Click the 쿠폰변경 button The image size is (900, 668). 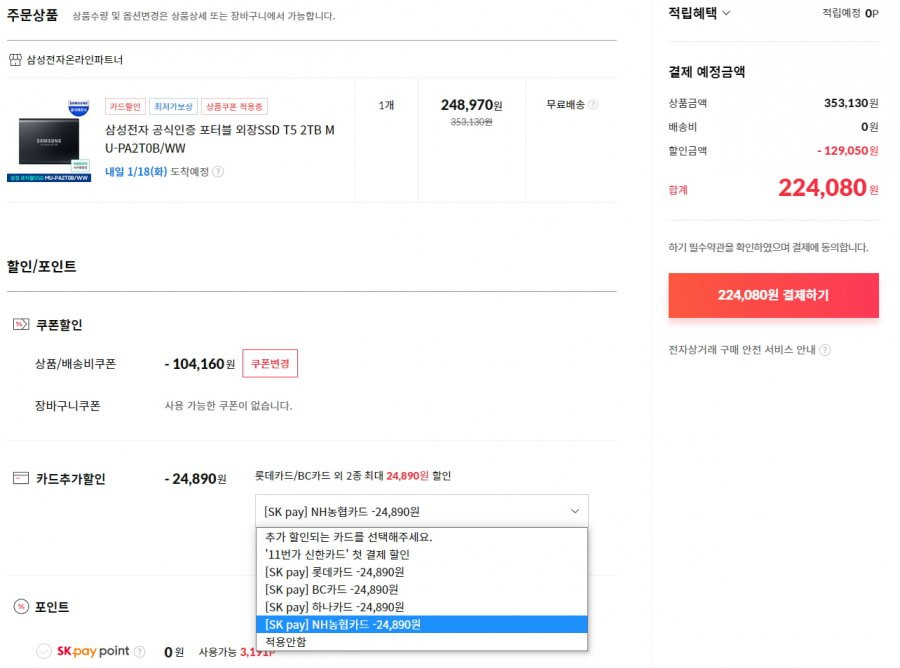270,363
